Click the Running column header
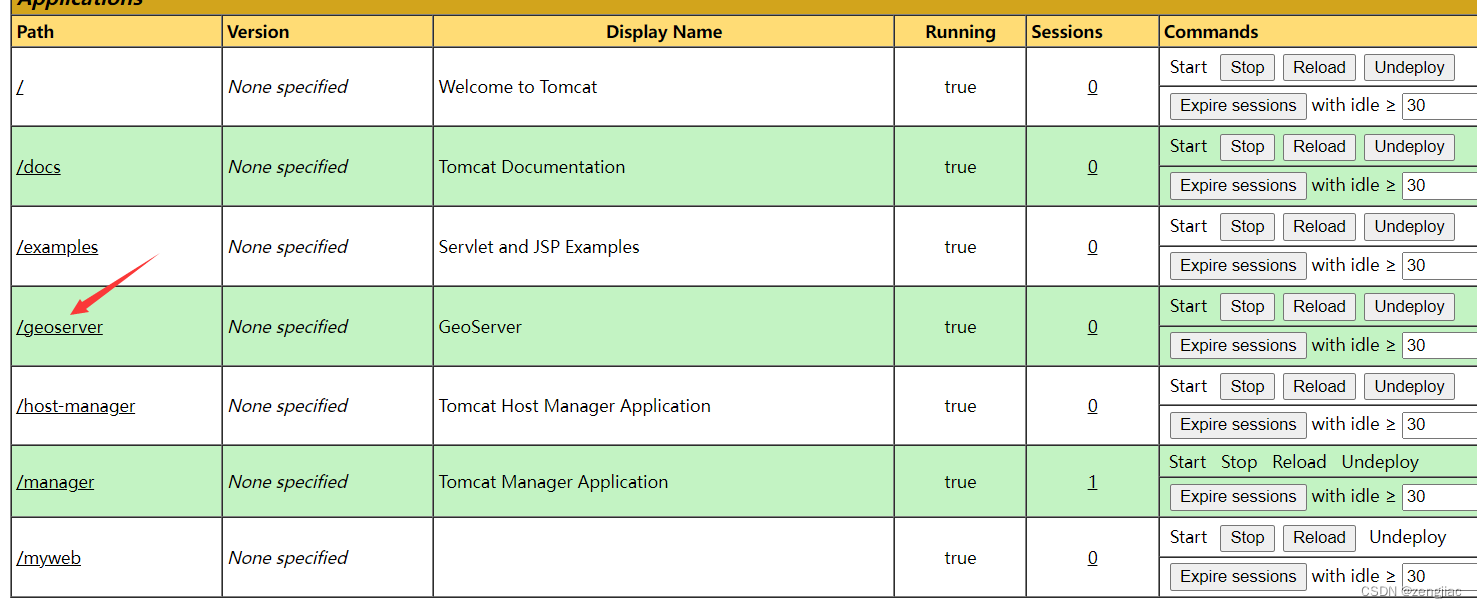This screenshot has width=1477, height=608. coord(960,32)
